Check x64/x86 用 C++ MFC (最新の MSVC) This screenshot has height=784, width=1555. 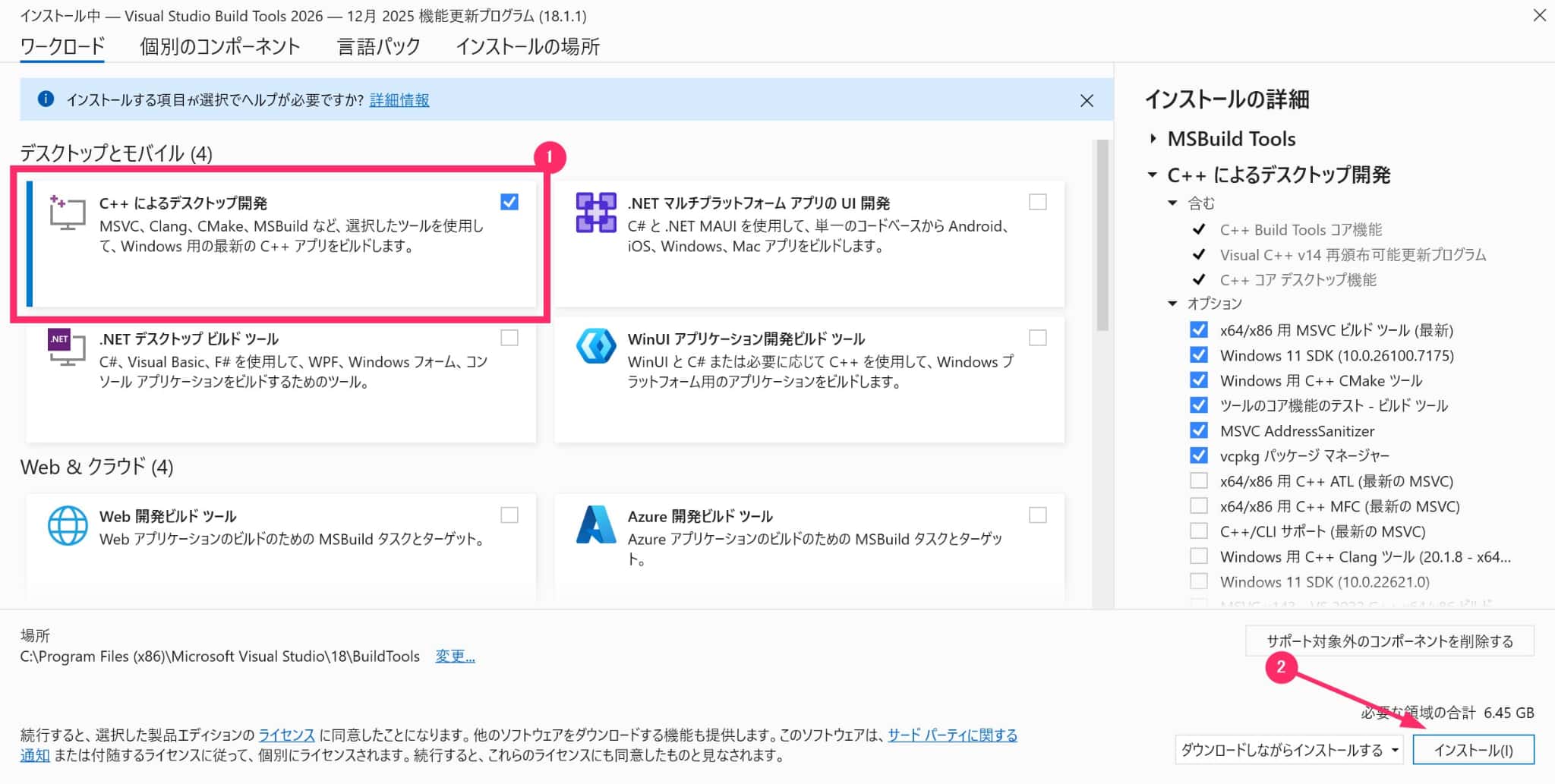point(1198,505)
